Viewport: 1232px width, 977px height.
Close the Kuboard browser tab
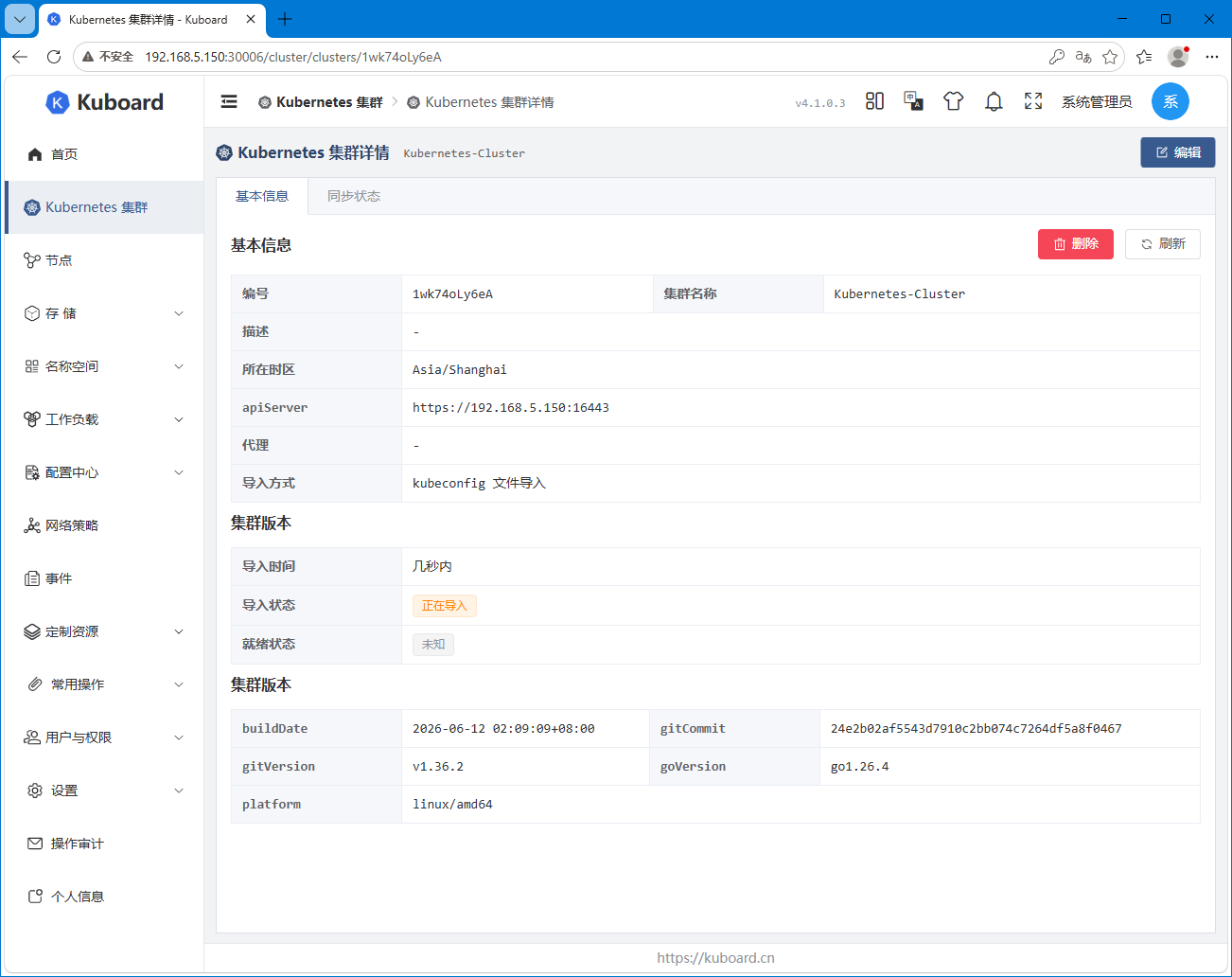[x=251, y=19]
